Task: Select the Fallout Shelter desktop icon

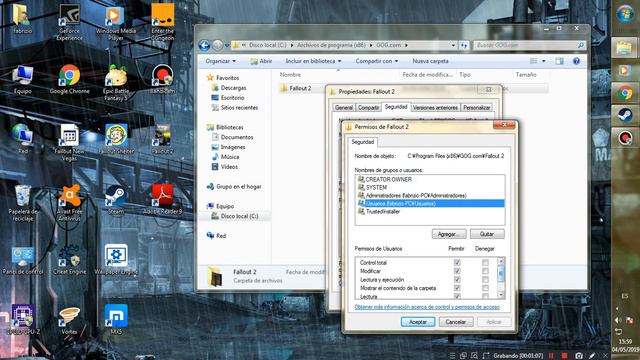Action: coord(116,140)
